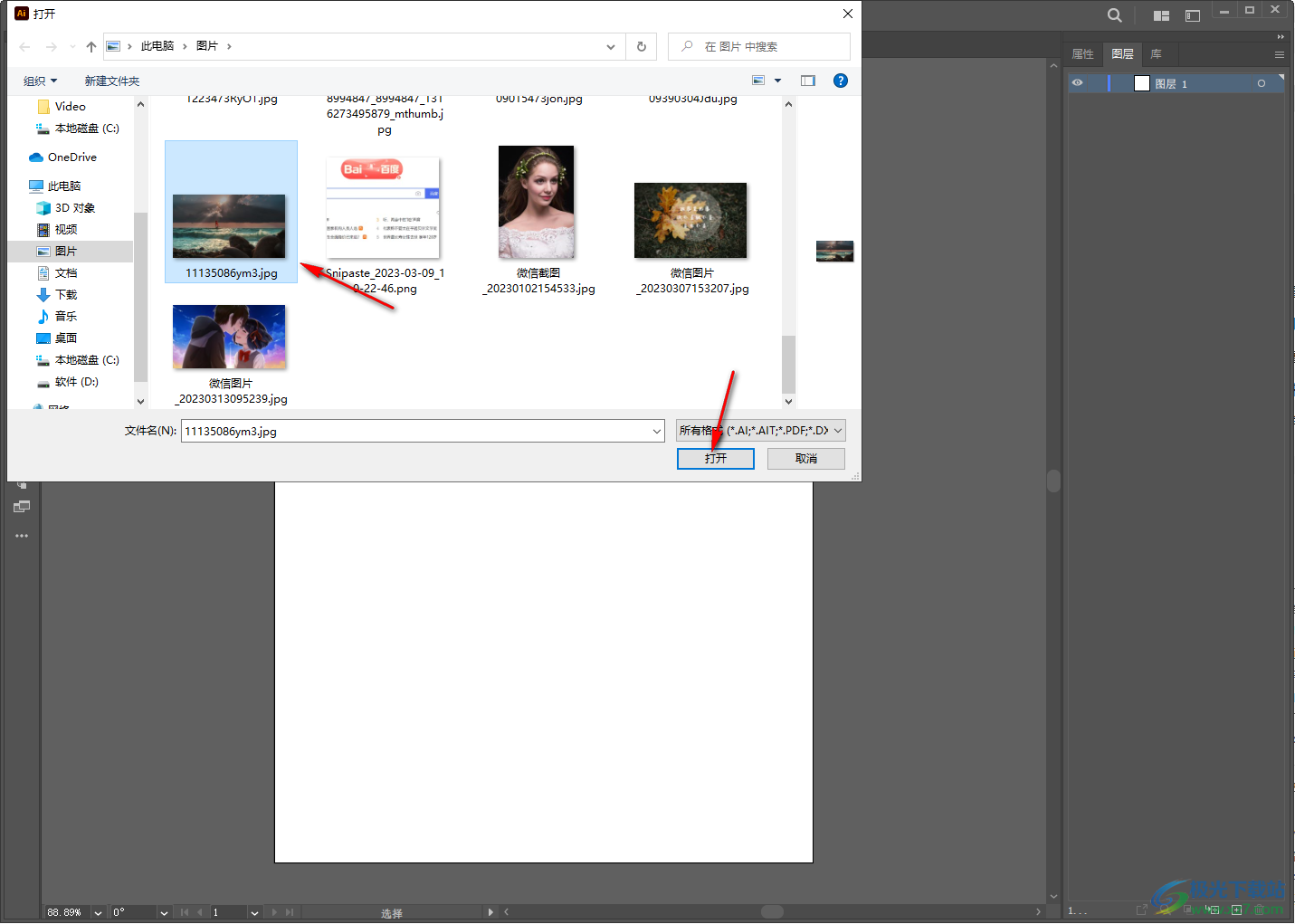Click the refresh button in the address bar
1295x924 pixels.
(x=642, y=46)
